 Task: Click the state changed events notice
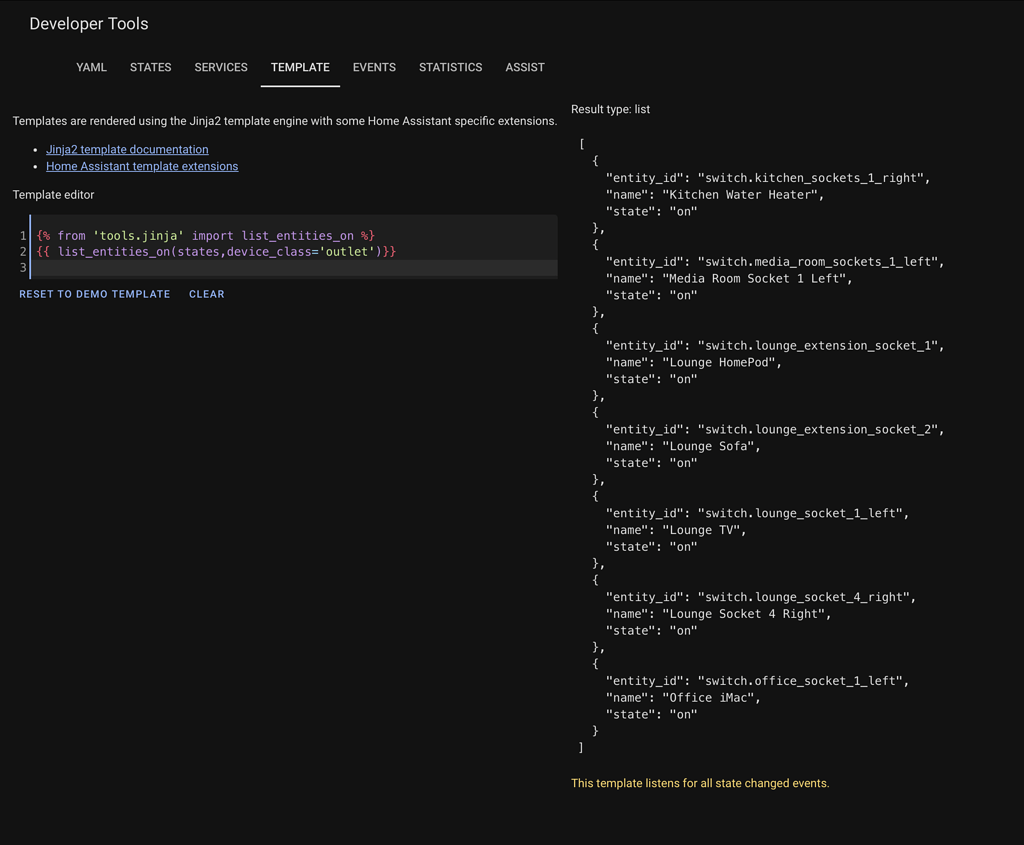pos(699,783)
